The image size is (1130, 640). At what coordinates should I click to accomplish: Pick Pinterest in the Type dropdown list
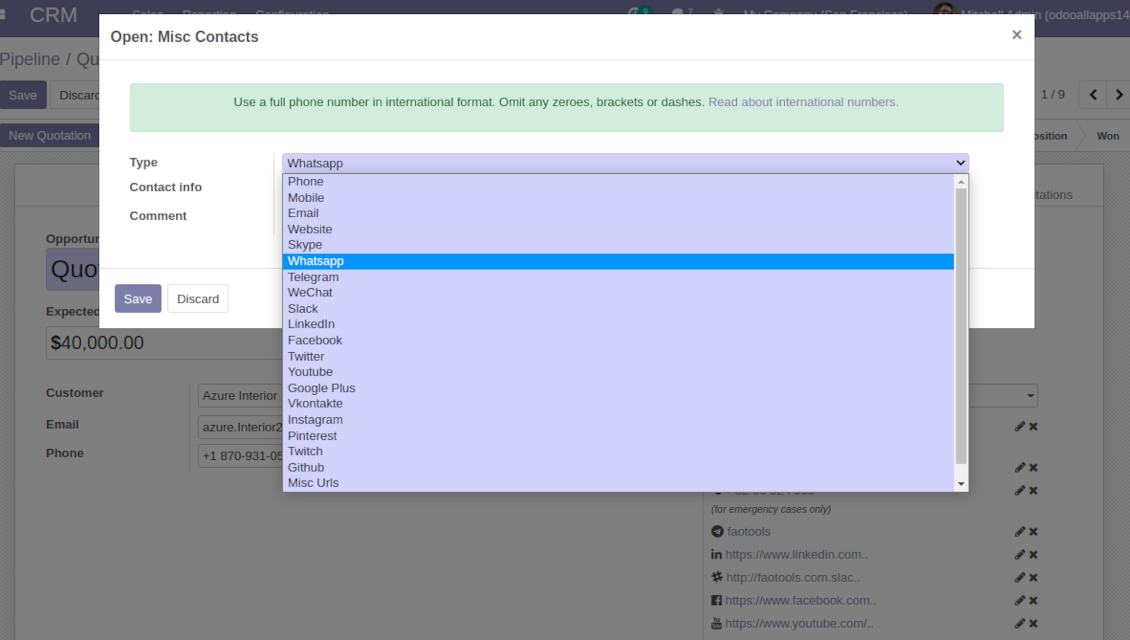pyautogui.click(x=618, y=435)
